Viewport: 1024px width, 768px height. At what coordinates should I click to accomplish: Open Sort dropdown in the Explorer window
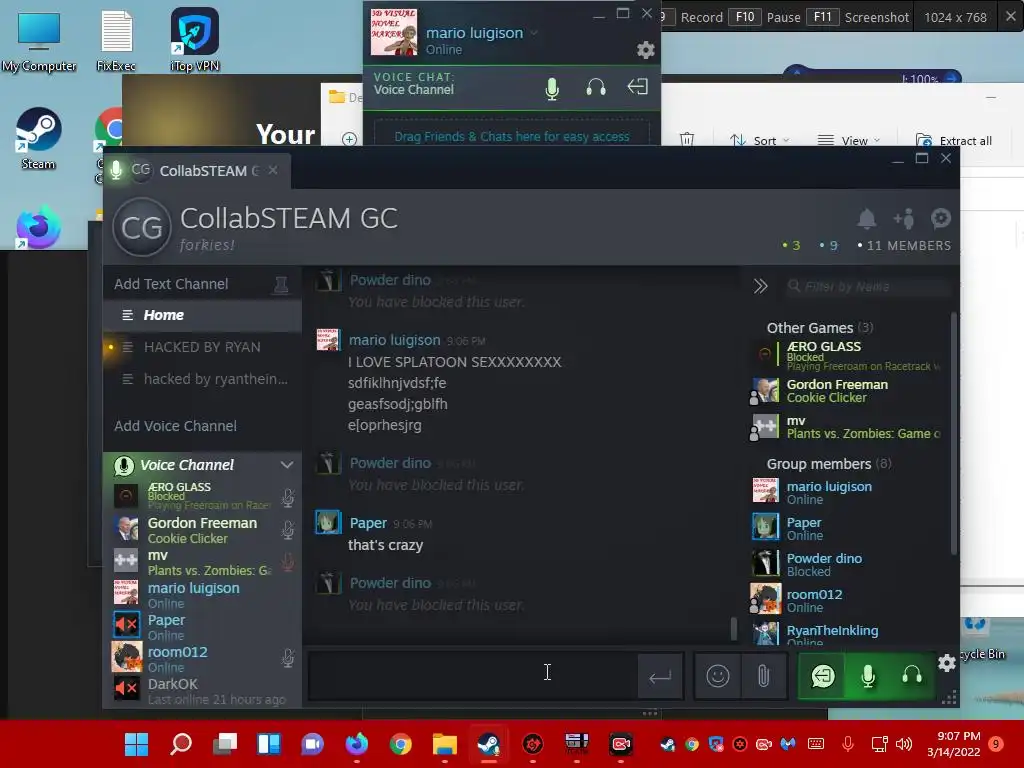click(x=759, y=140)
